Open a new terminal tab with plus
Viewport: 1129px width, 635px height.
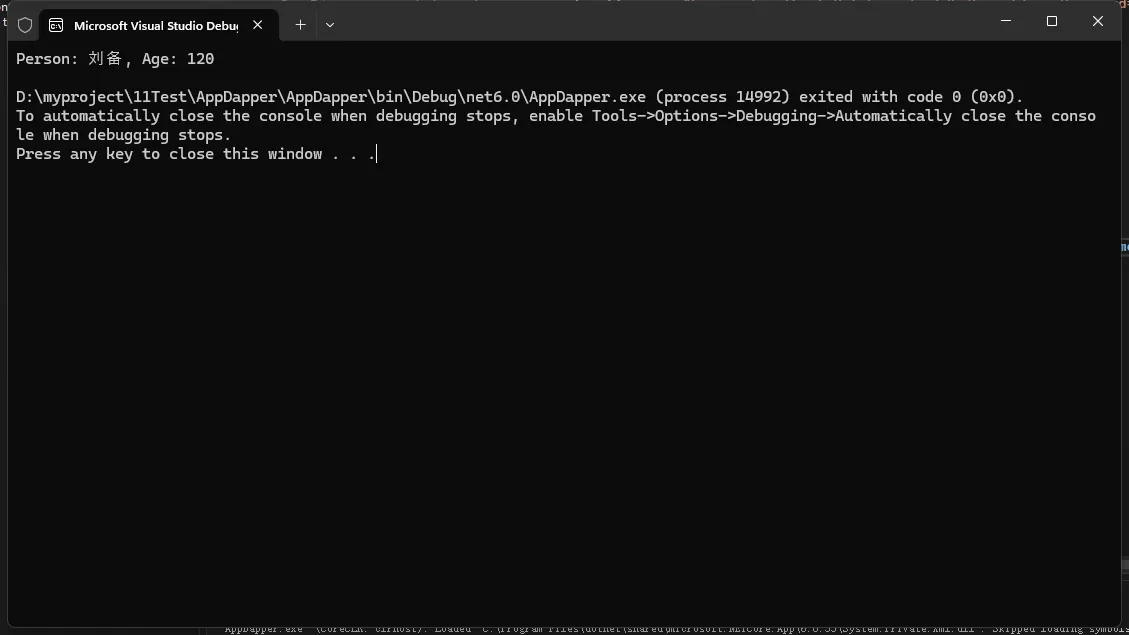pyautogui.click(x=300, y=25)
